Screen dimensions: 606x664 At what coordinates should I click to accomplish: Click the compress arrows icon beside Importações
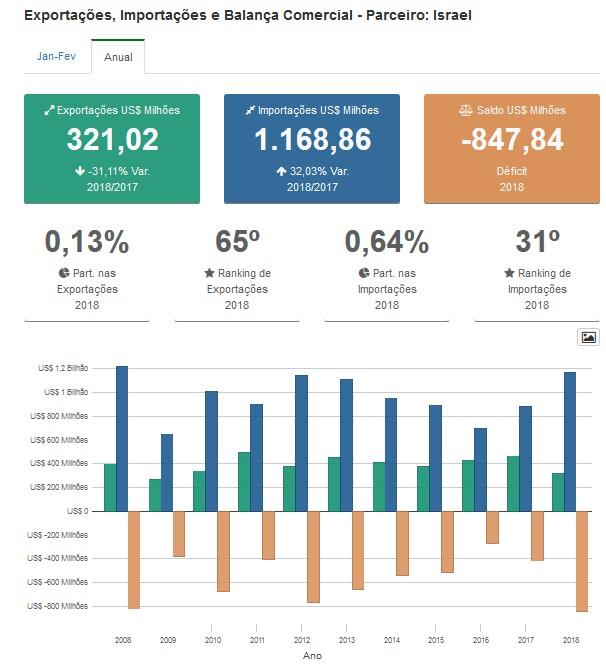(x=250, y=111)
